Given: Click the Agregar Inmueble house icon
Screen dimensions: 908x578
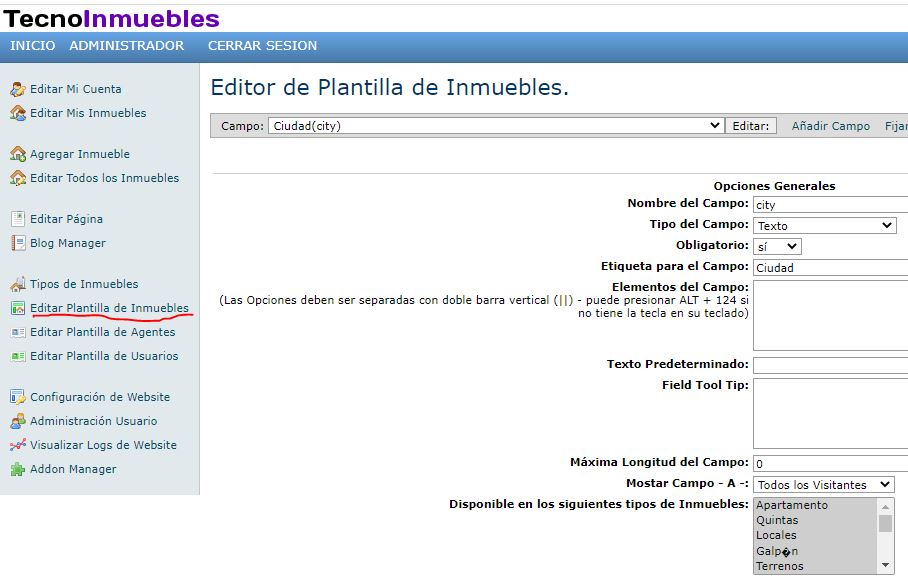Looking at the screenshot, I should point(17,154).
